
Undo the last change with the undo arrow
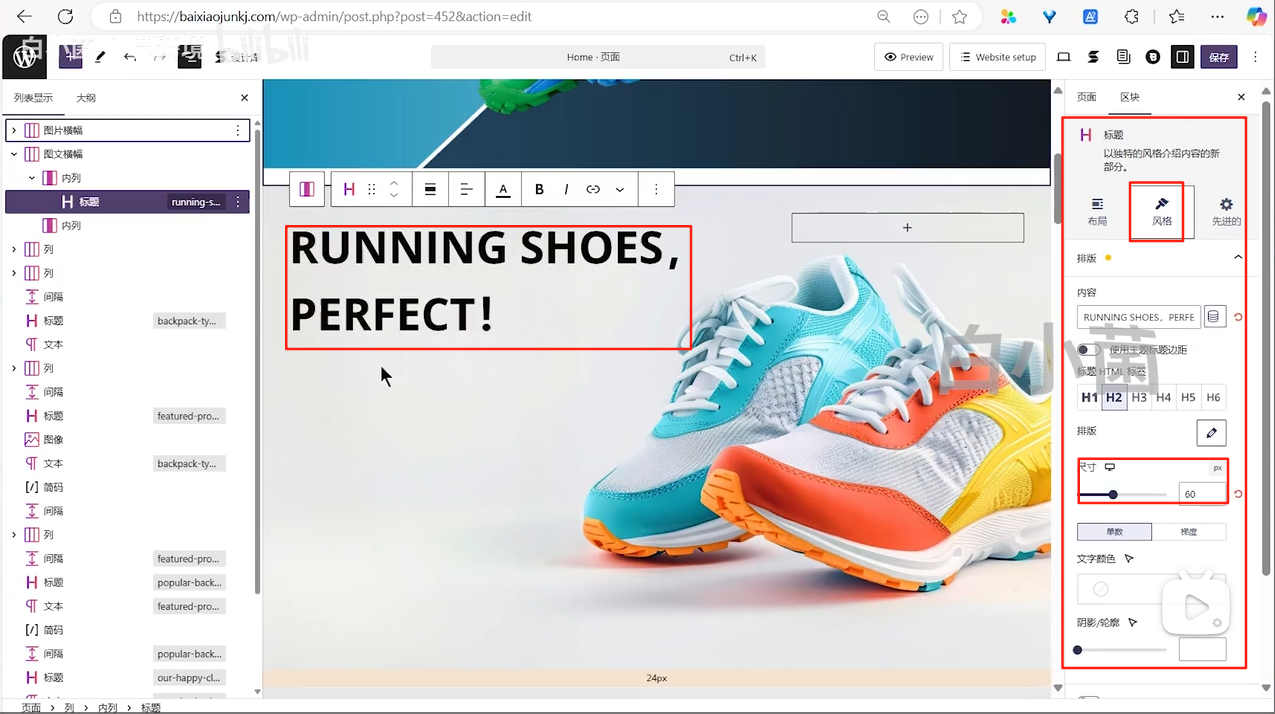coord(130,57)
